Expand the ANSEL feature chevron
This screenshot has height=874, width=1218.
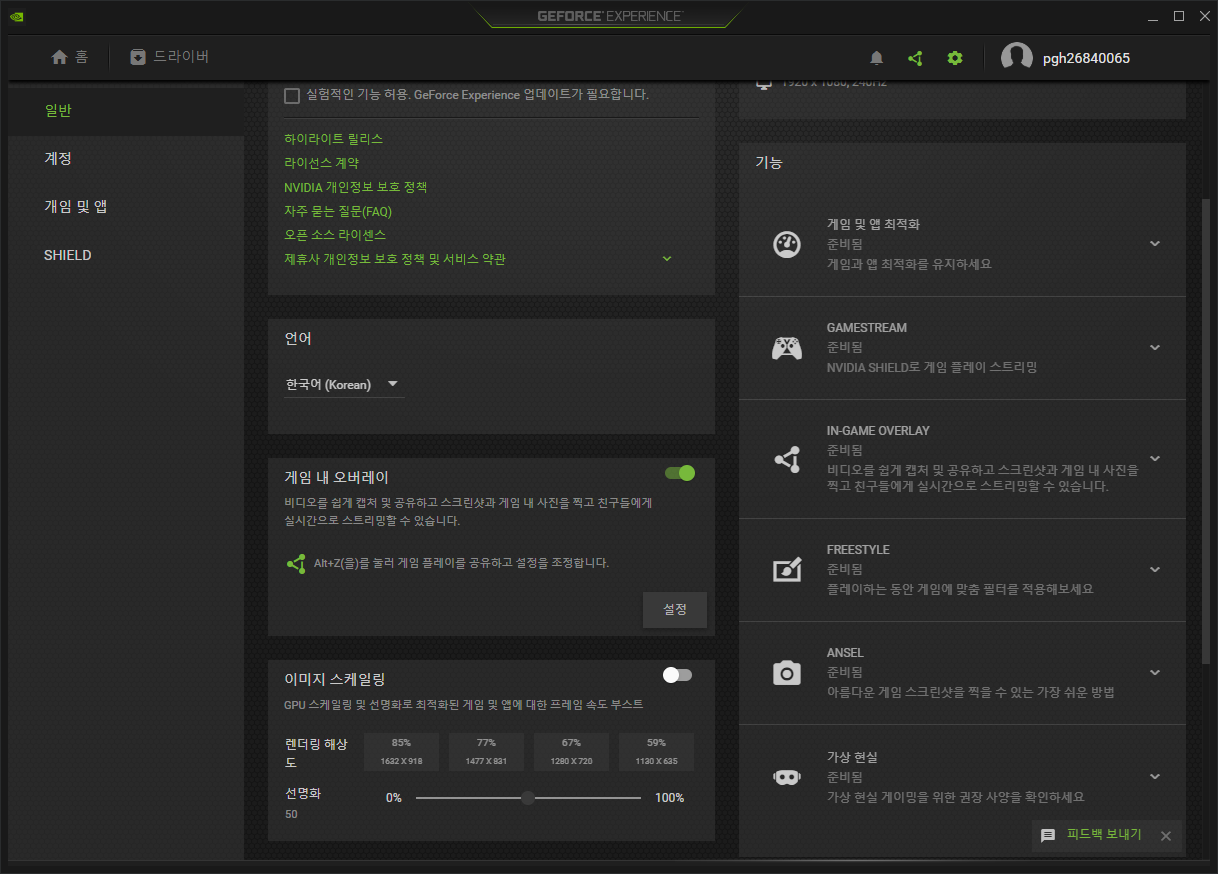1155,673
